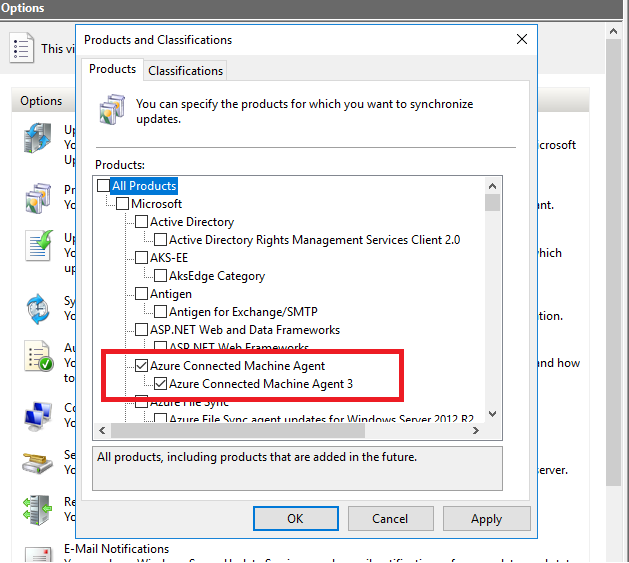Close the Products and Classifications dialog

[522, 39]
